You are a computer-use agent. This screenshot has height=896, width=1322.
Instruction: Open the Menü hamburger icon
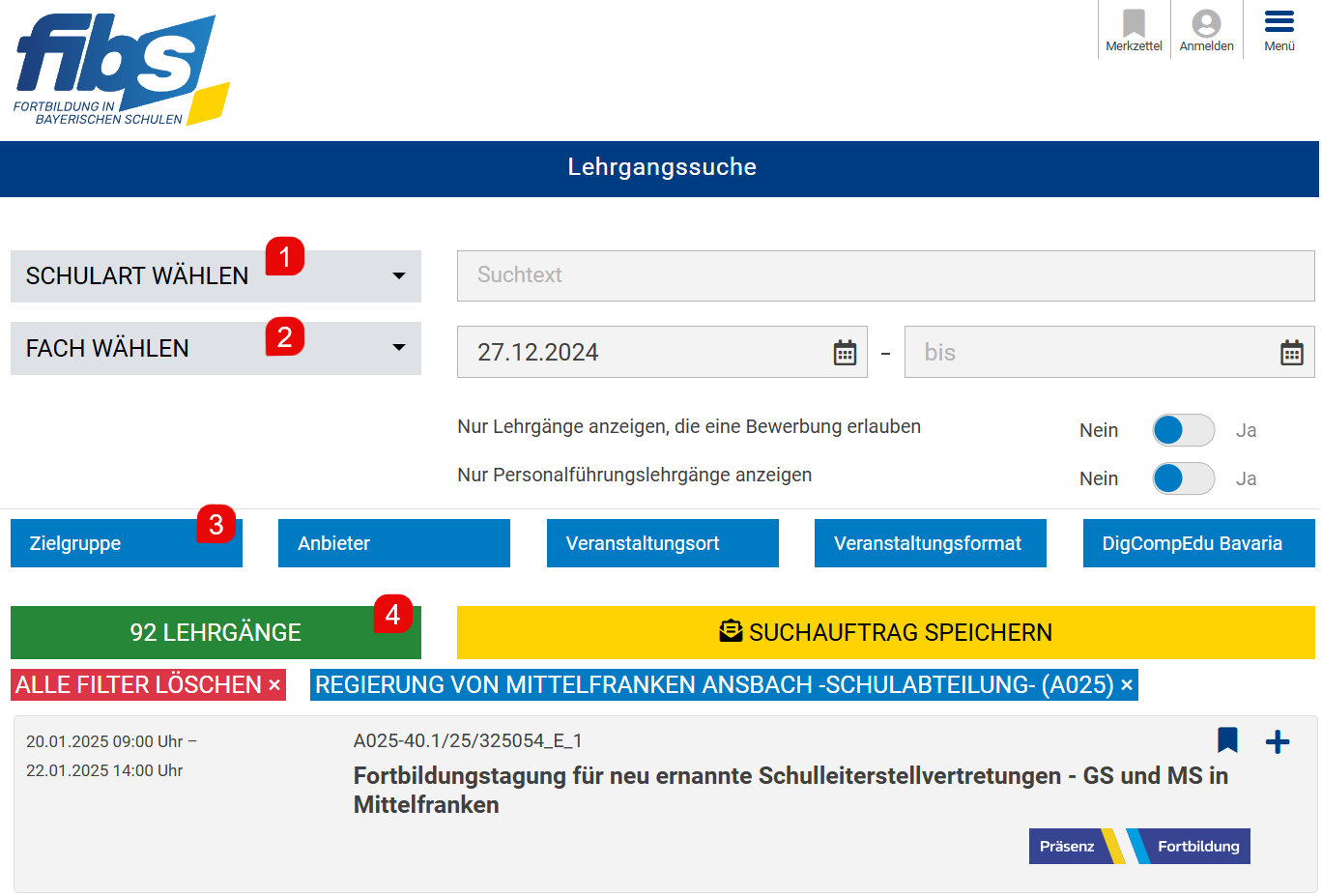[x=1278, y=21]
